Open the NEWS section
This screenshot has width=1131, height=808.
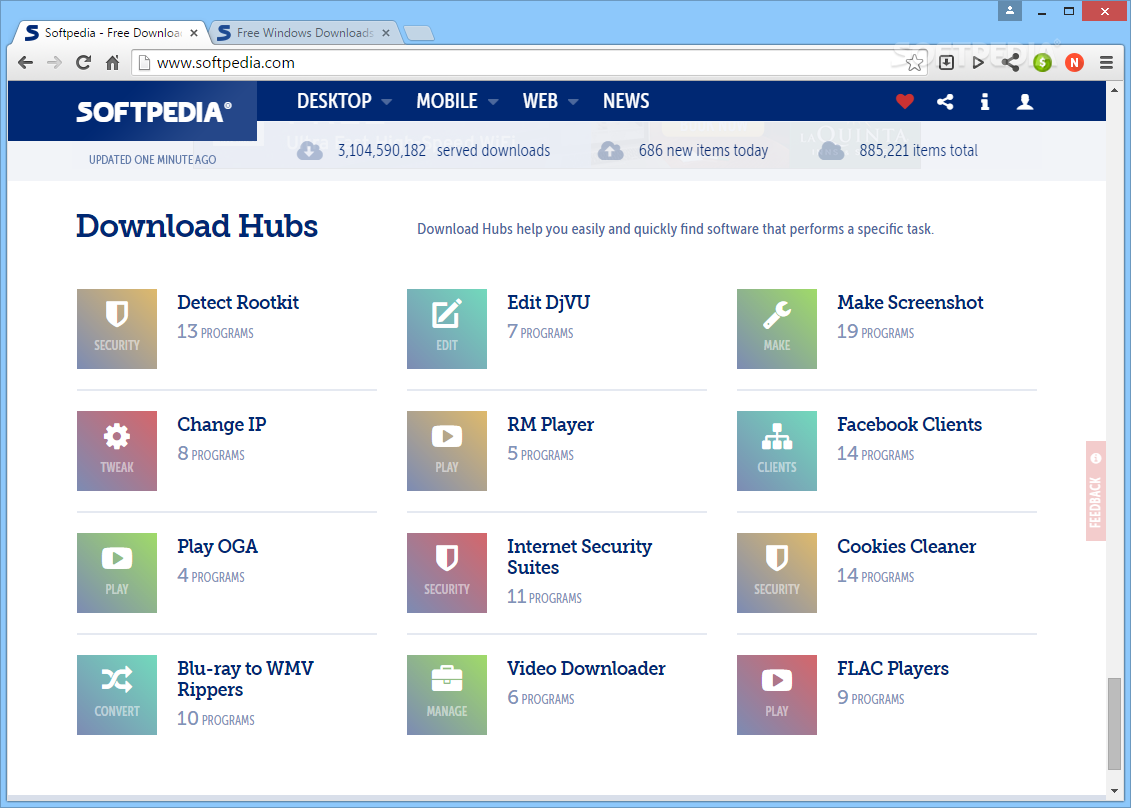tap(626, 101)
